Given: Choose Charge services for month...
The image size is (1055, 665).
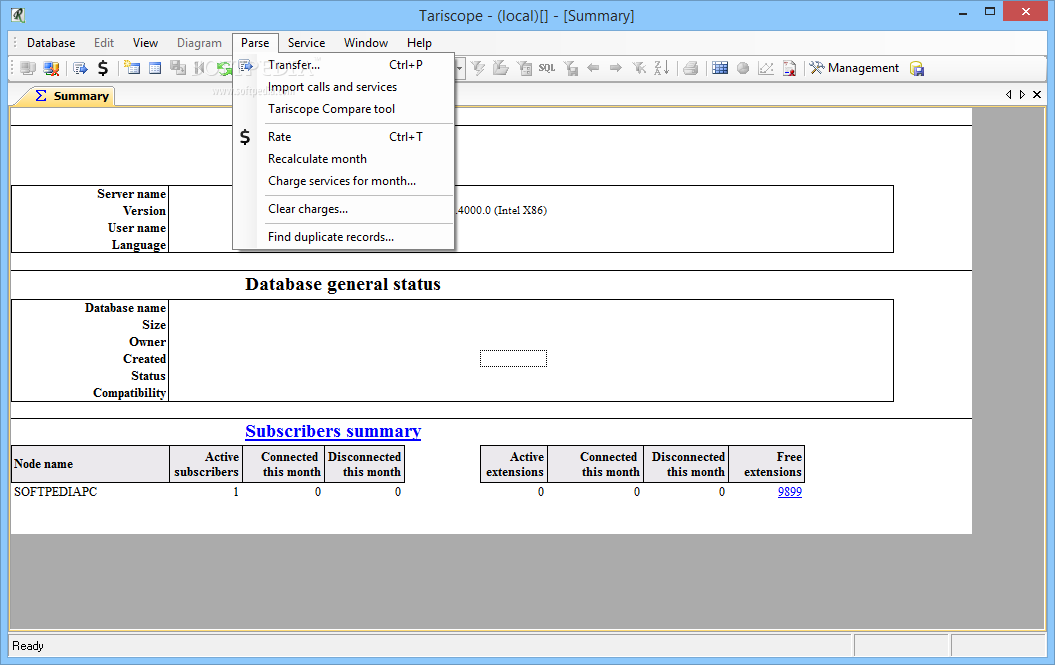Looking at the screenshot, I should tap(344, 181).
